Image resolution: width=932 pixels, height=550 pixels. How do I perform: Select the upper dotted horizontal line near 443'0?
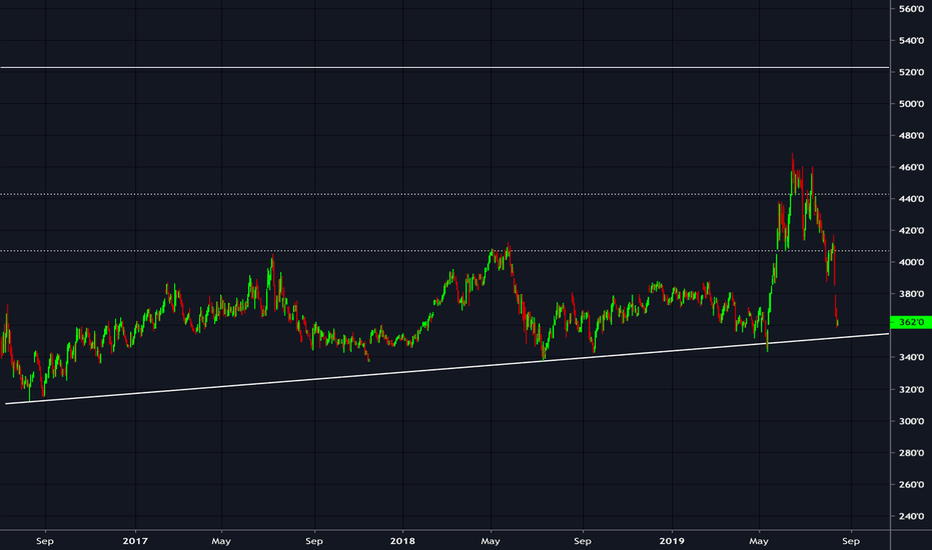445,194
